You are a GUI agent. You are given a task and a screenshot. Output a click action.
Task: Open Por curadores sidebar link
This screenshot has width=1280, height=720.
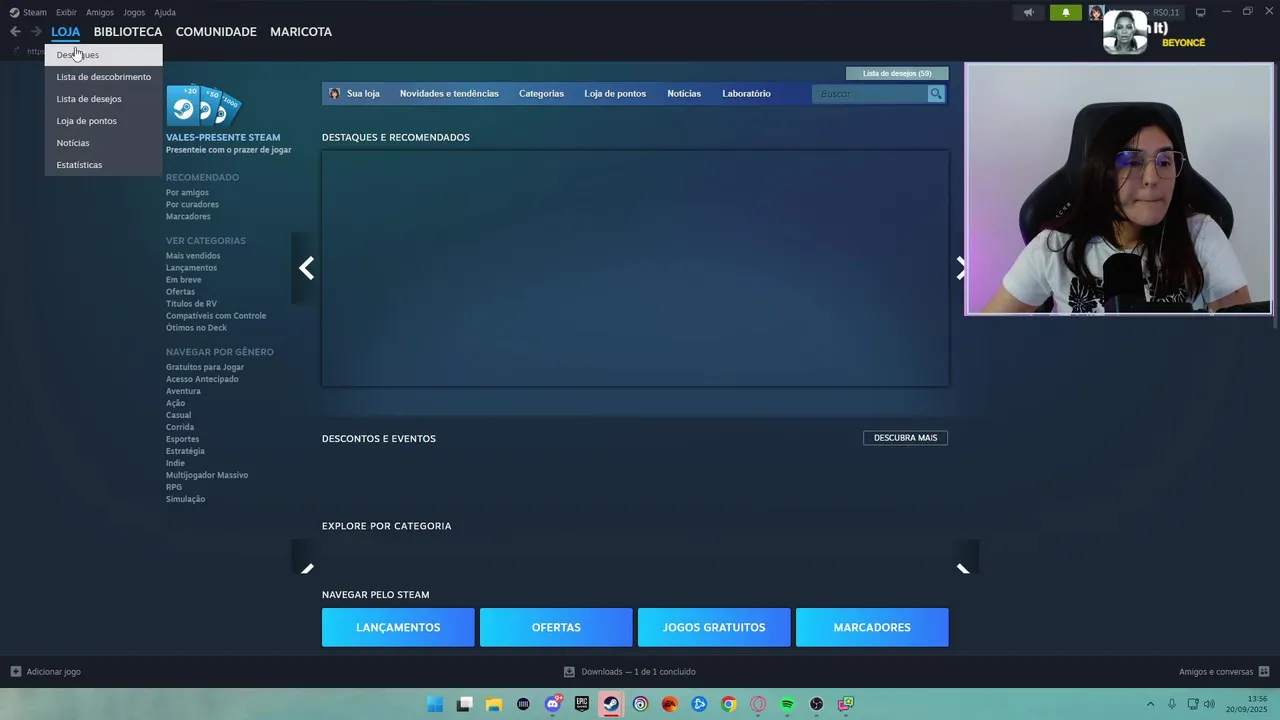point(192,205)
